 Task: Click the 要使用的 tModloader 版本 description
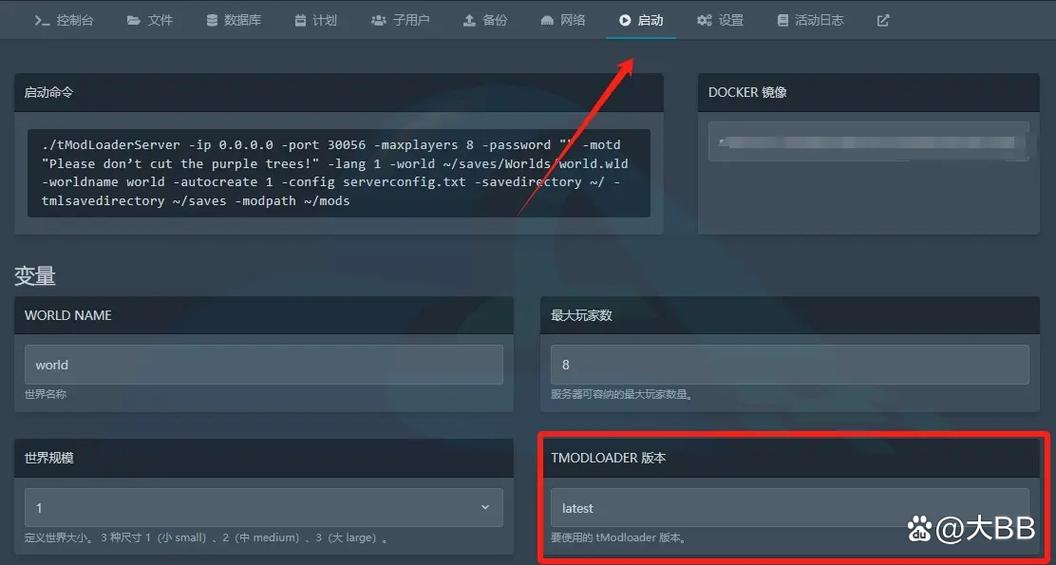point(619,538)
